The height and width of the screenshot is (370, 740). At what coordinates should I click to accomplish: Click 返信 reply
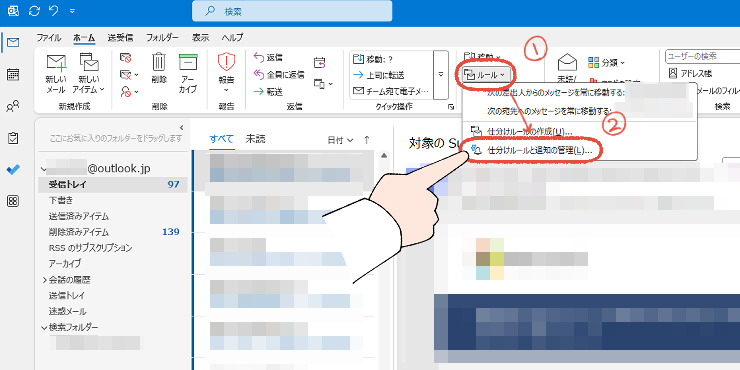(x=268, y=58)
